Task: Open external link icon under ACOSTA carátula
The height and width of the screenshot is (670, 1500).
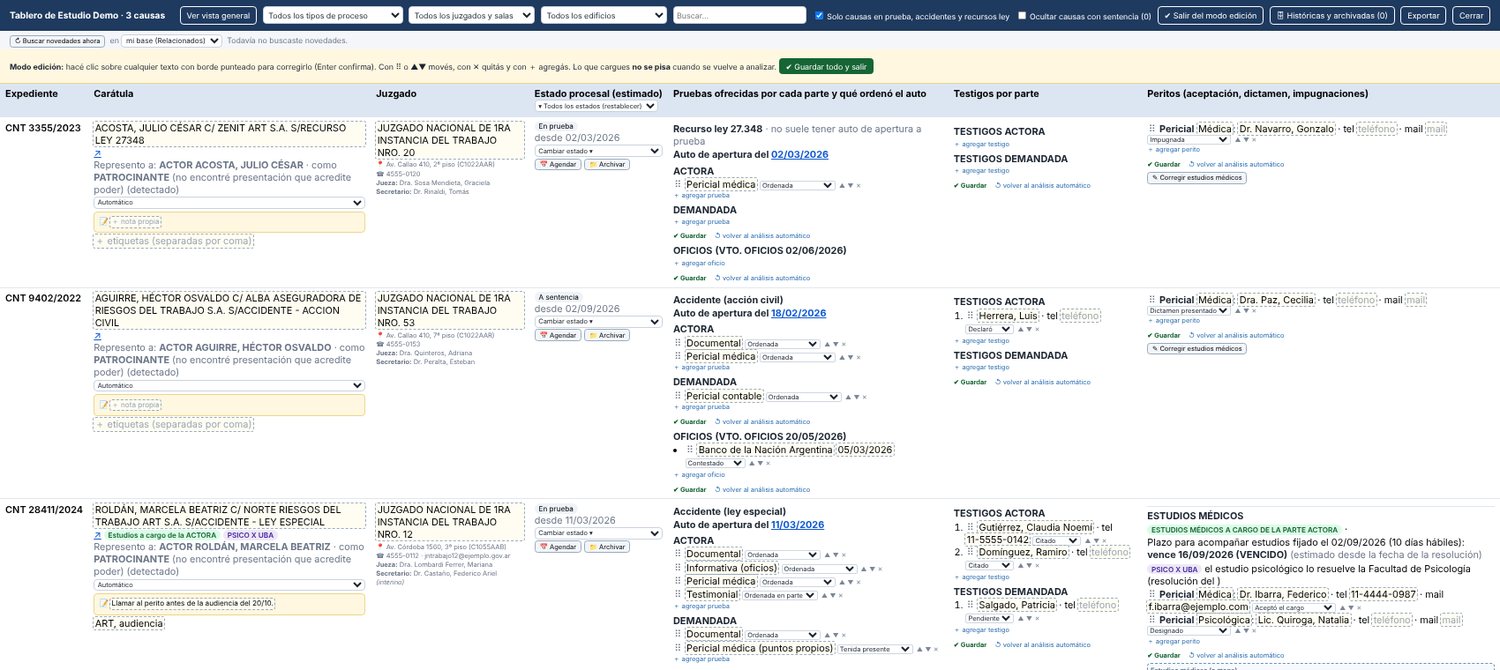Action: tap(97, 153)
